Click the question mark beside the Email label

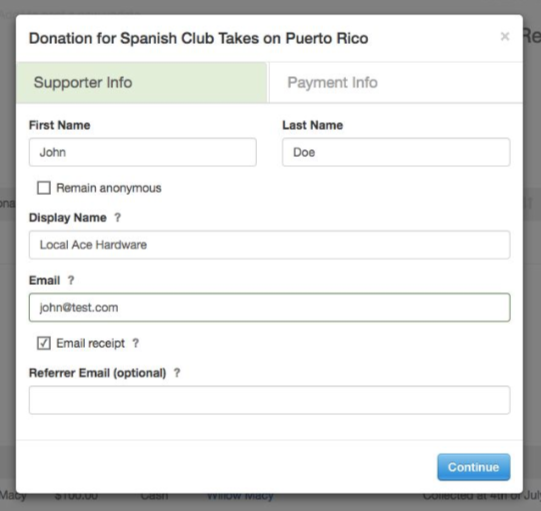[71, 280]
